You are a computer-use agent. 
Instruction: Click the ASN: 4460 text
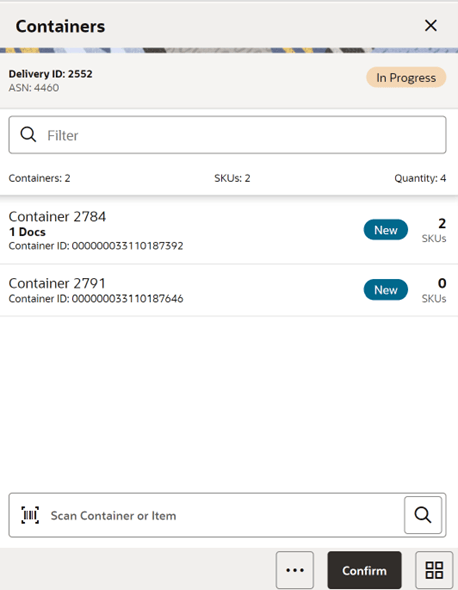[34, 88]
